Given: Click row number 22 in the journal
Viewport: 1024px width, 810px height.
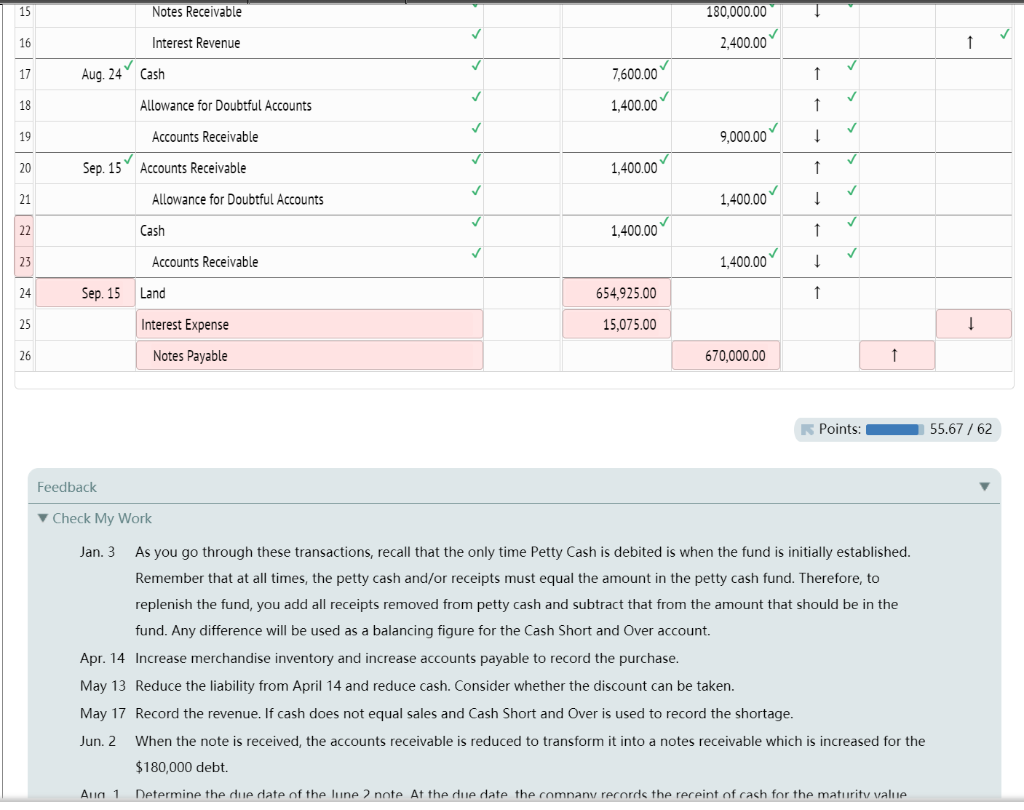Looking at the screenshot, I should [x=24, y=230].
